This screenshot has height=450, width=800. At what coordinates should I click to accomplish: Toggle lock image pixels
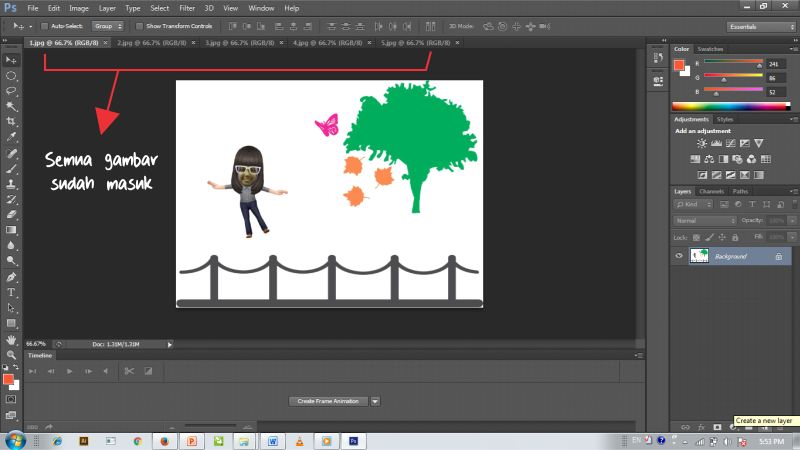709,237
